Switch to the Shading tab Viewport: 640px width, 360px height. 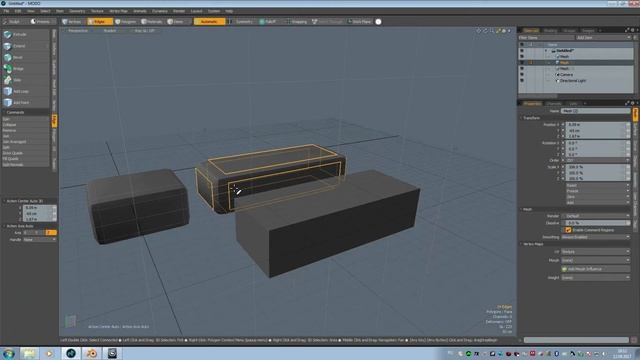click(x=550, y=31)
